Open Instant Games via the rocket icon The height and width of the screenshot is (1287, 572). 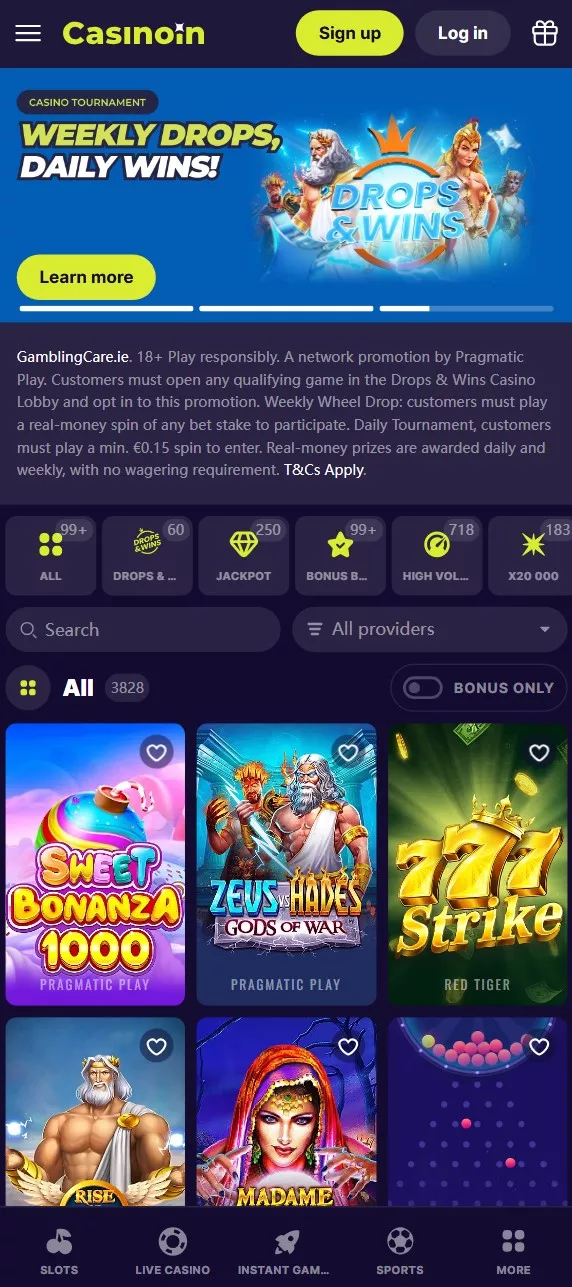(x=286, y=1251)
